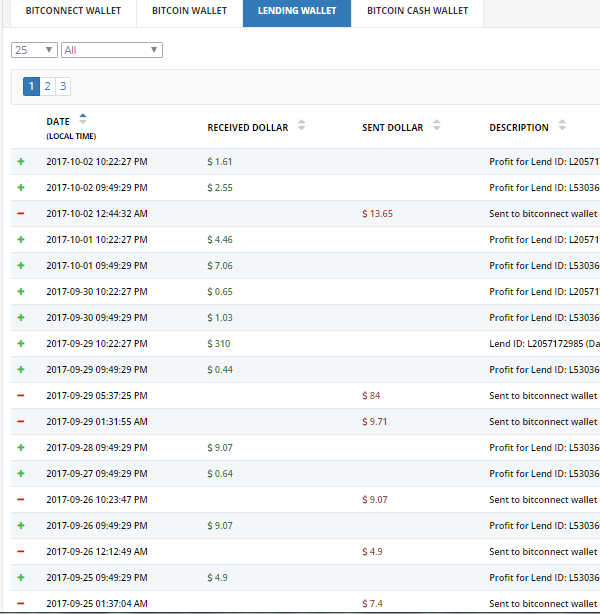Click the 2017-09-28 09:49:29 PM date cell

[x=97, y=448]
